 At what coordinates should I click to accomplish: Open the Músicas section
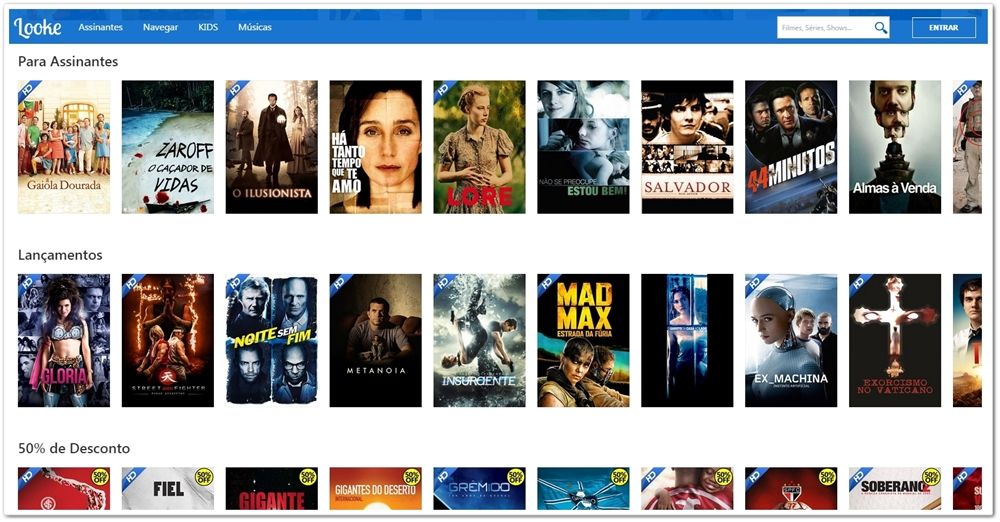coord(254,27)
